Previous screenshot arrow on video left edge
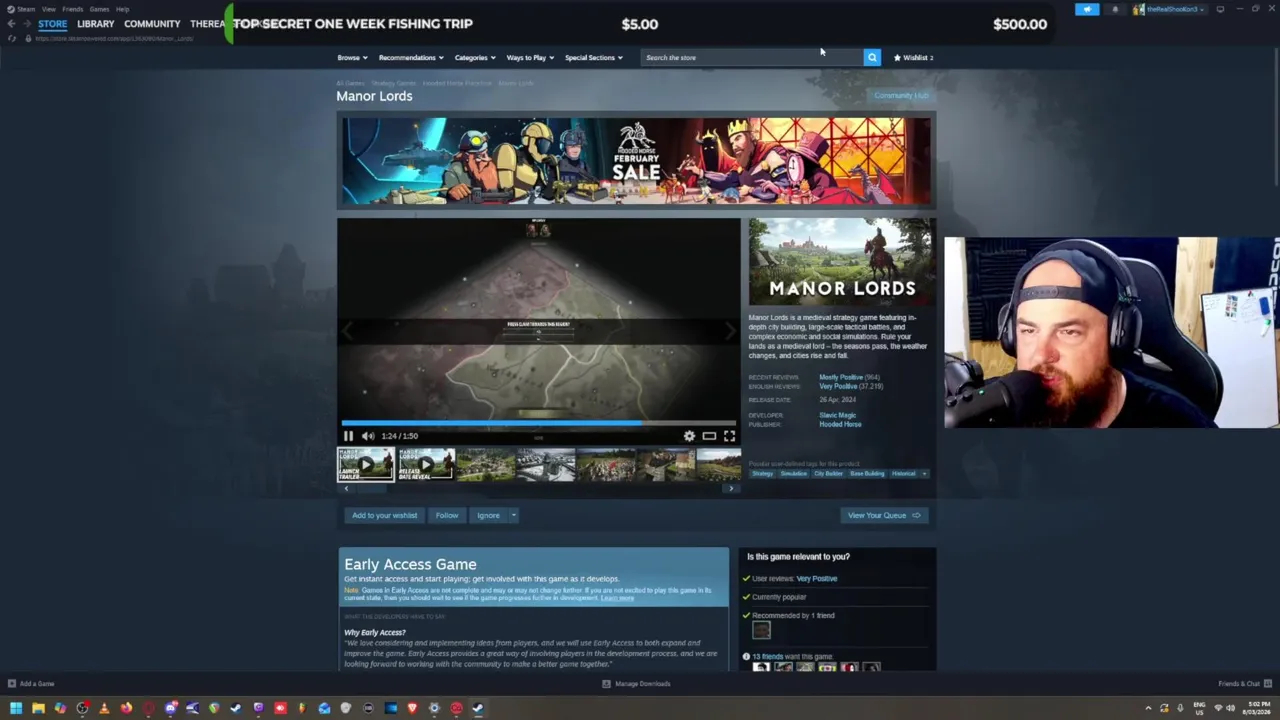Screen dimensions: 1280x720 347,331
